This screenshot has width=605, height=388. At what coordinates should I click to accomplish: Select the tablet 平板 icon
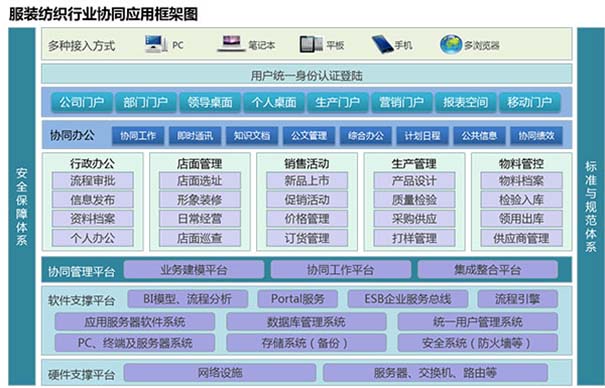click(311, 44)
